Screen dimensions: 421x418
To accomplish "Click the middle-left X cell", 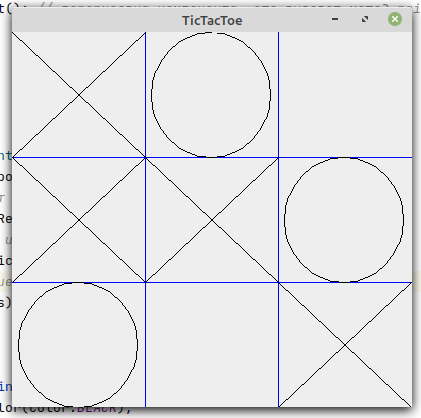I will tap(79, 220).
